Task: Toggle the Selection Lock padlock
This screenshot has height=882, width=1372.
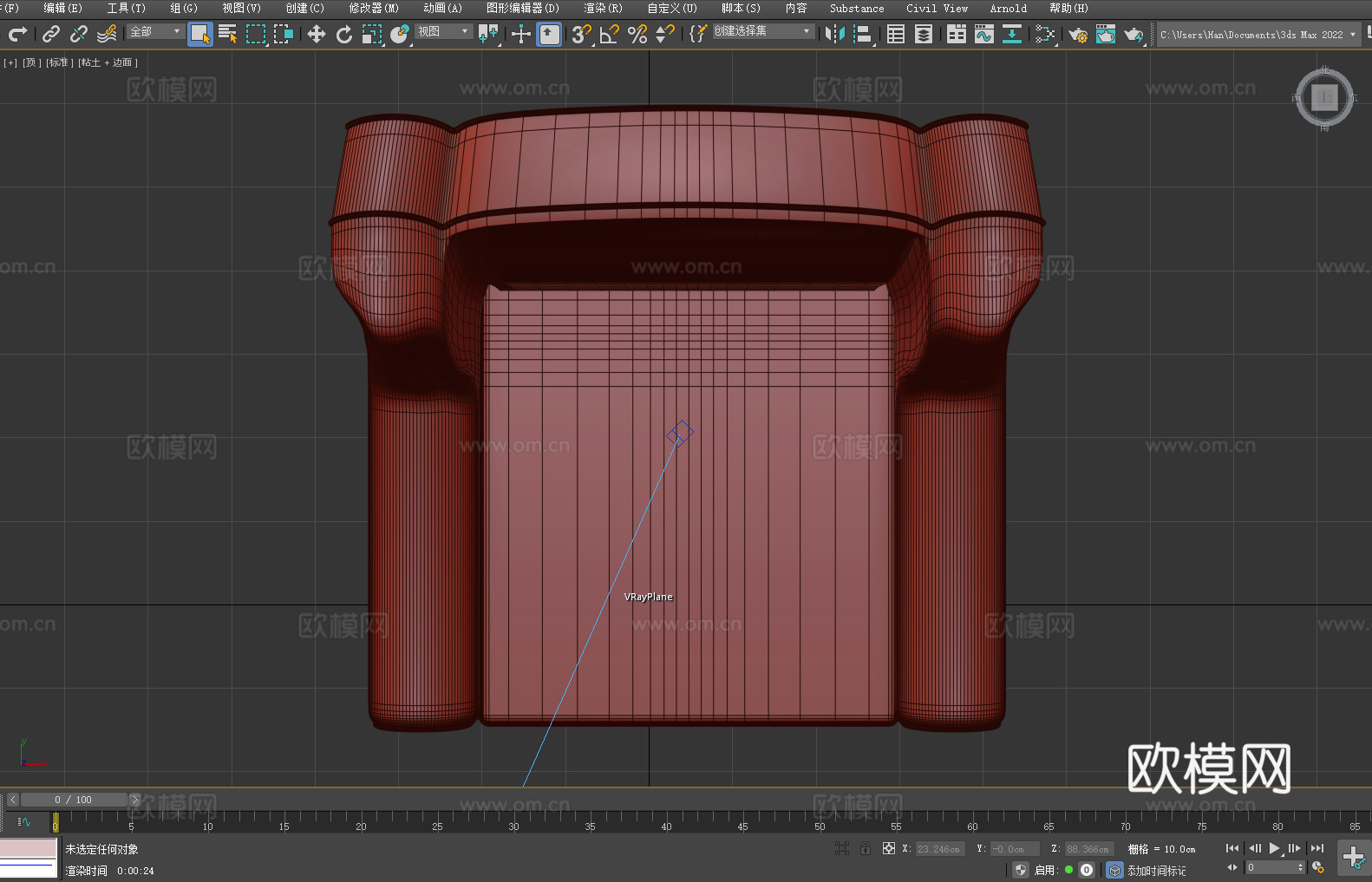Action: pos(866,848)
